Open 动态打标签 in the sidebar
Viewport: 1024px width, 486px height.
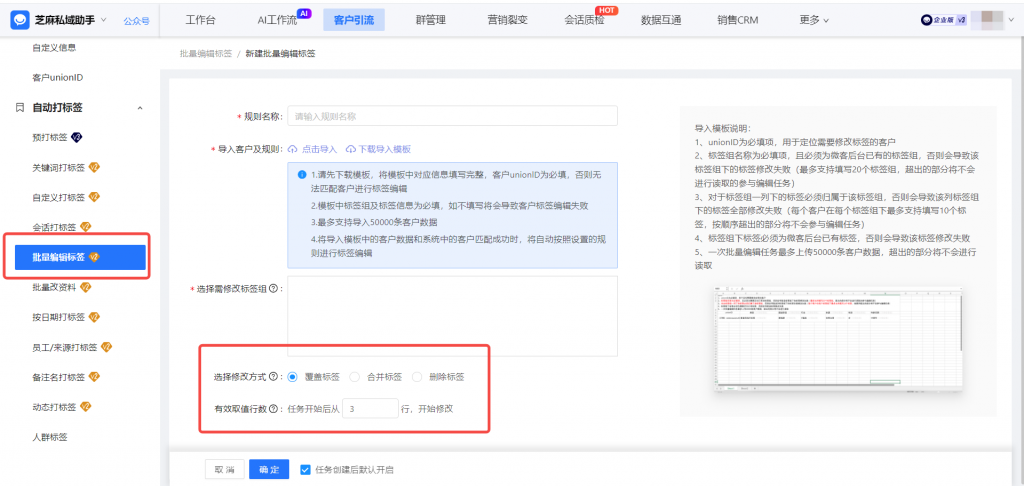tap(54, 407)
